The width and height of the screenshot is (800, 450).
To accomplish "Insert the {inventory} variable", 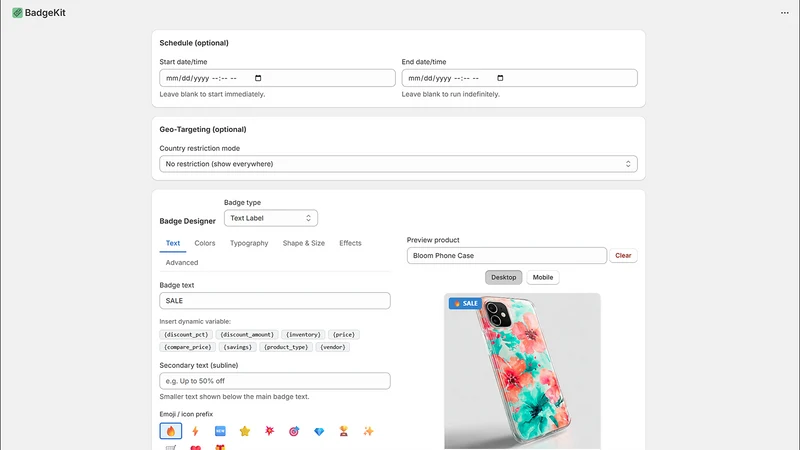I will 303,335.
